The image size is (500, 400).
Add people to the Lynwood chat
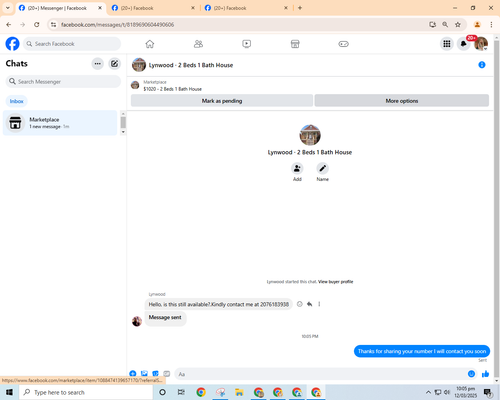[297, 168]
